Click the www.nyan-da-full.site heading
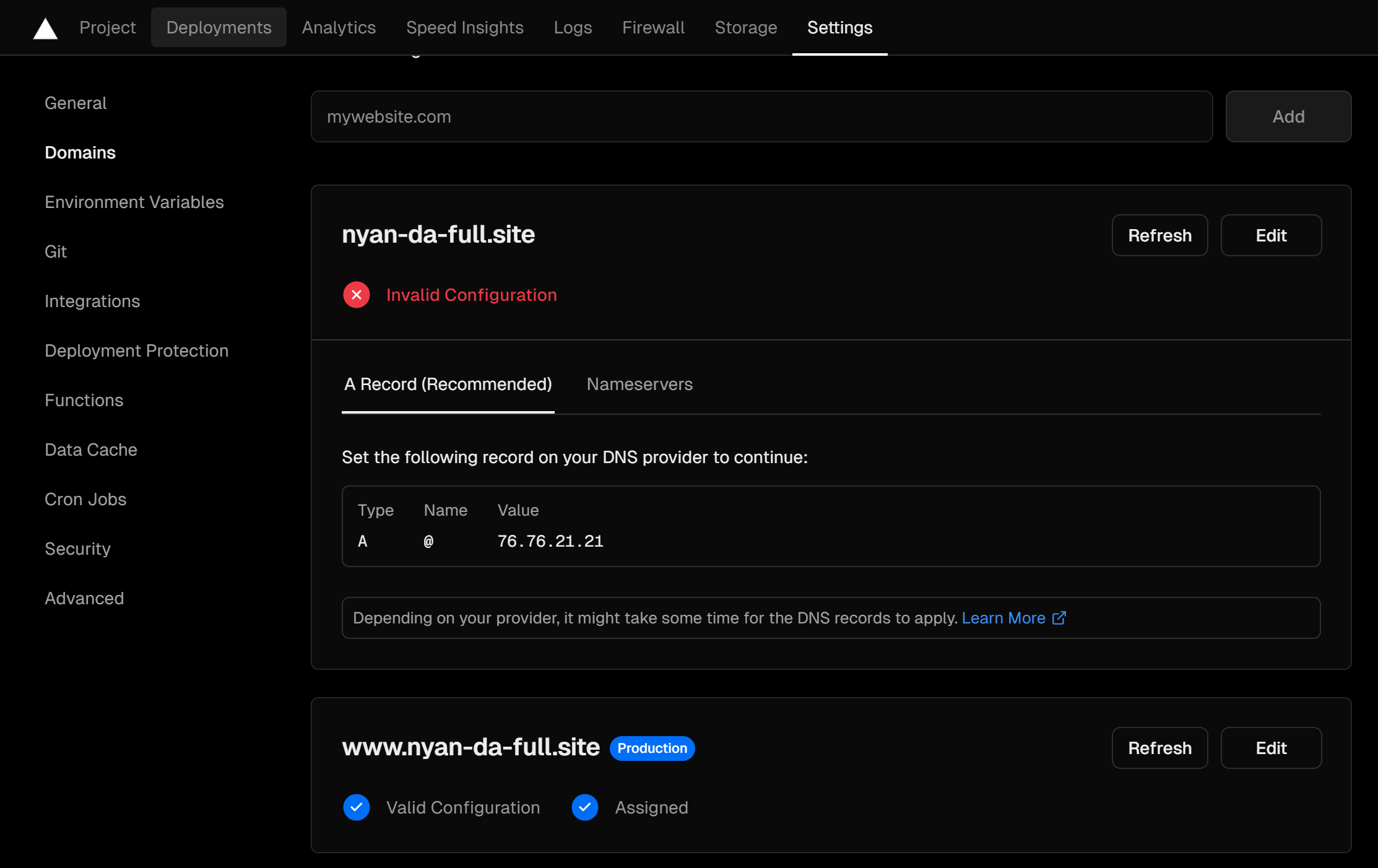This screenshot has height=868, width=1378. point(470,747)
